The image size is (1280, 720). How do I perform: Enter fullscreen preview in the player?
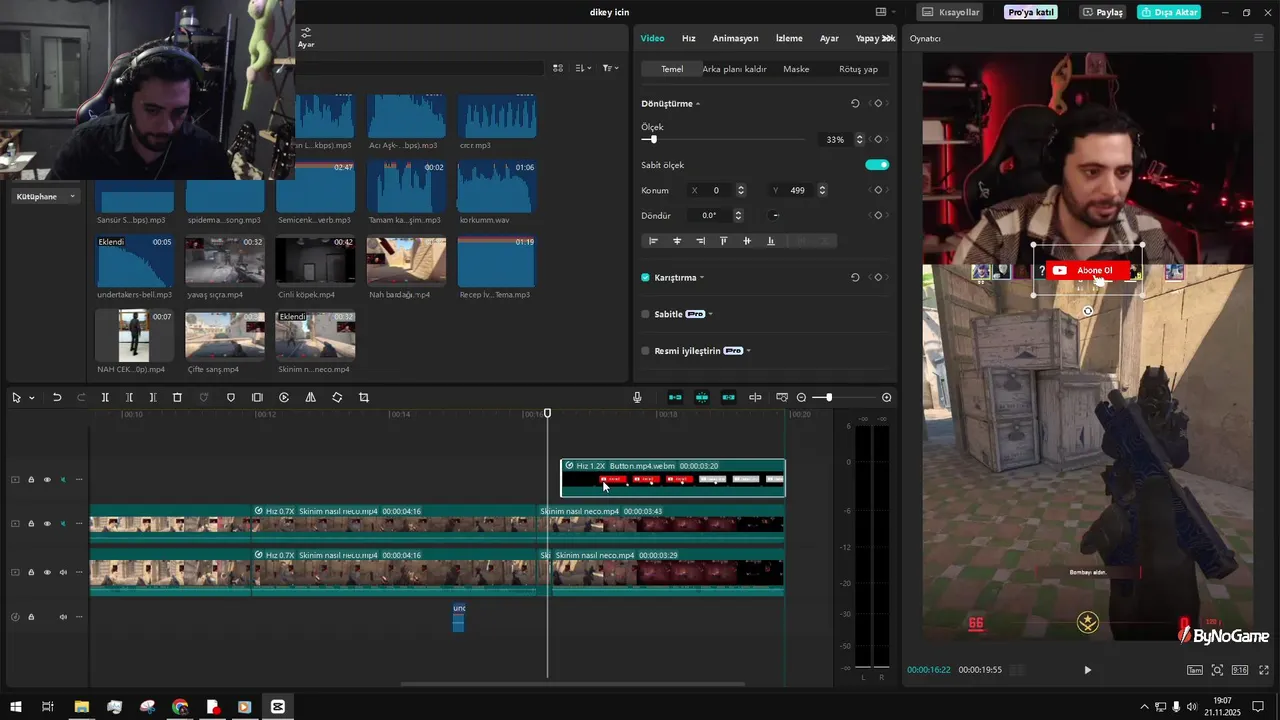point(1262,670)
